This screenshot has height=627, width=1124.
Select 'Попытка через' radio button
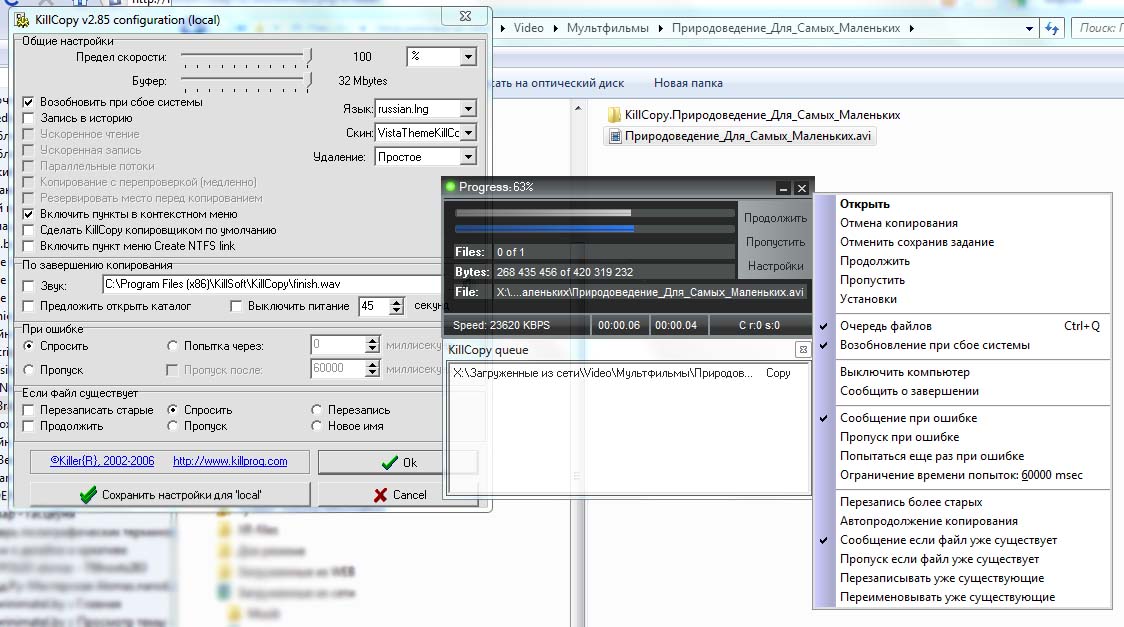click(172, 345)
